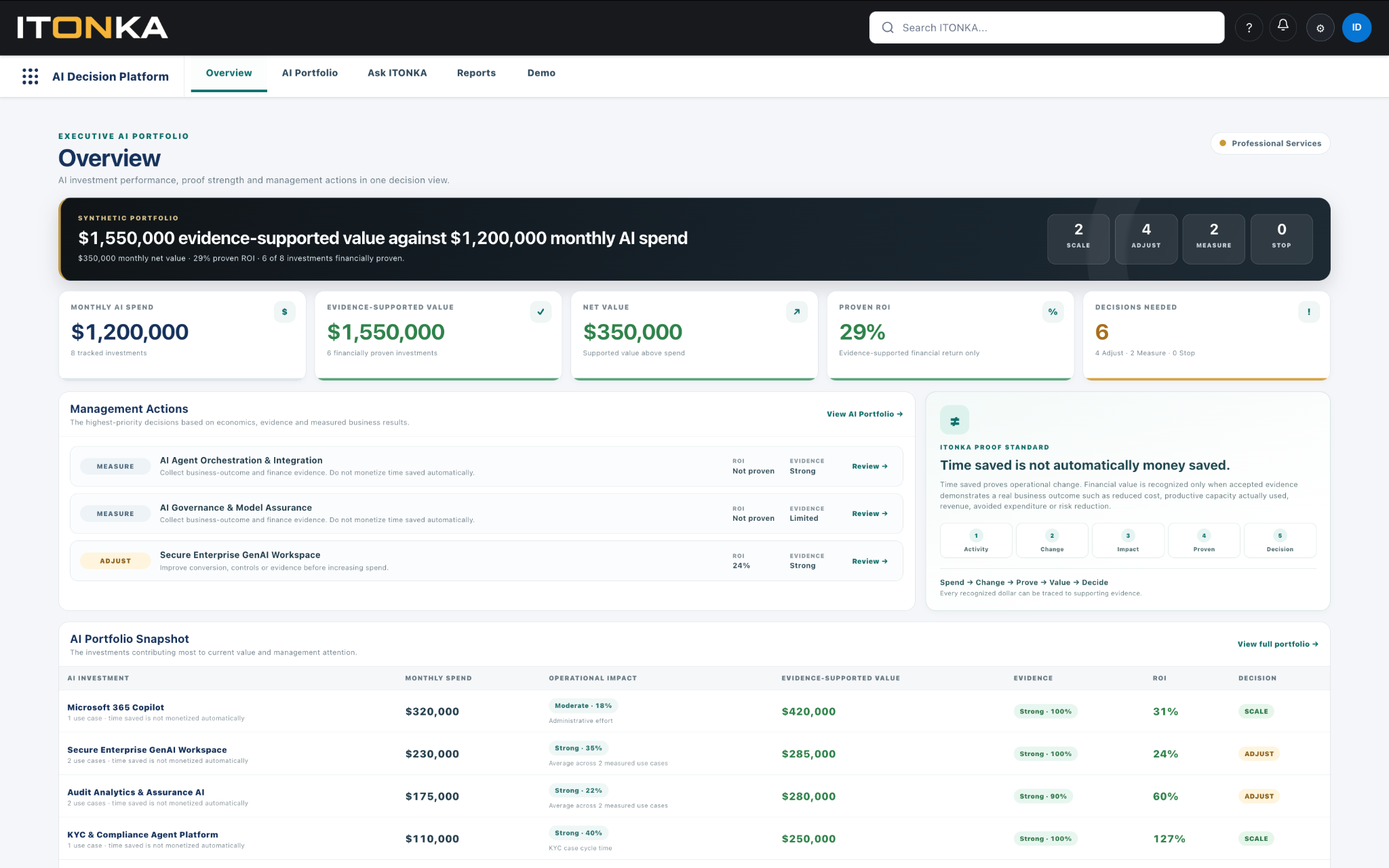The image size is (1389, 868).
Task: Open the Ask ITONKA tab
Action: coord(397,73)
